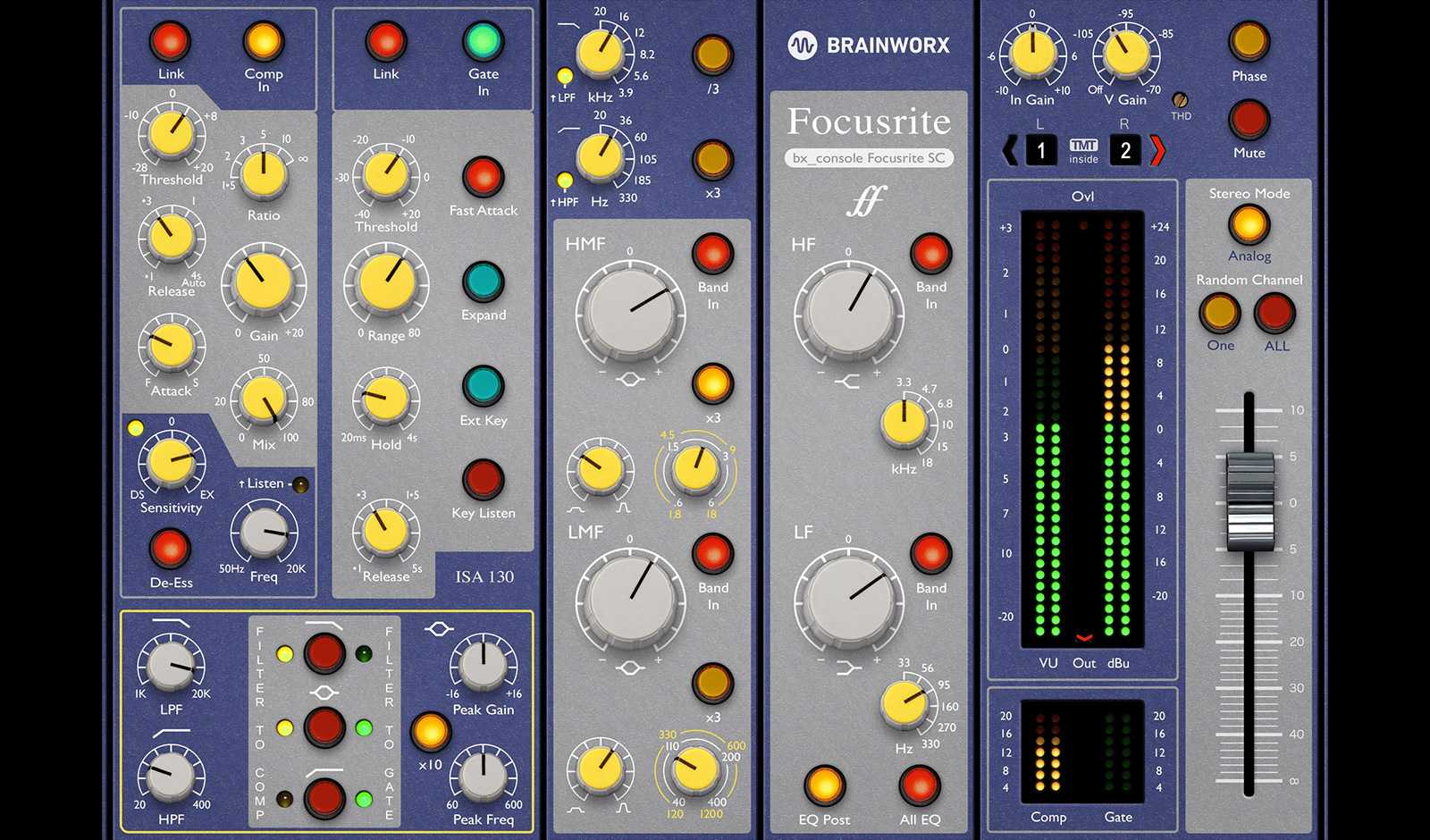
Task: Click the All EQ button
Action: [x=920, y=785]
